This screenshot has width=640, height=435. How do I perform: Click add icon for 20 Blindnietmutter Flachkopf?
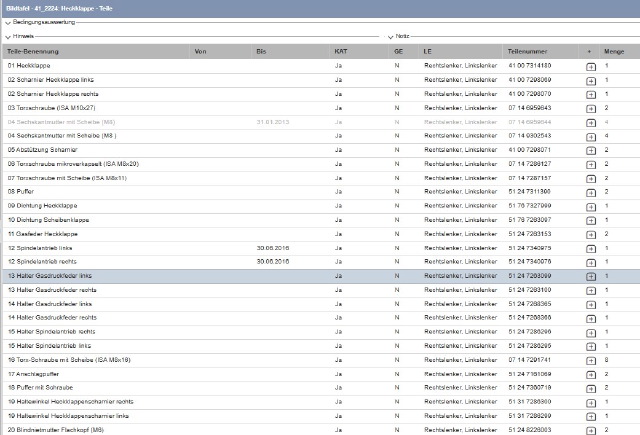pos(591,431)
